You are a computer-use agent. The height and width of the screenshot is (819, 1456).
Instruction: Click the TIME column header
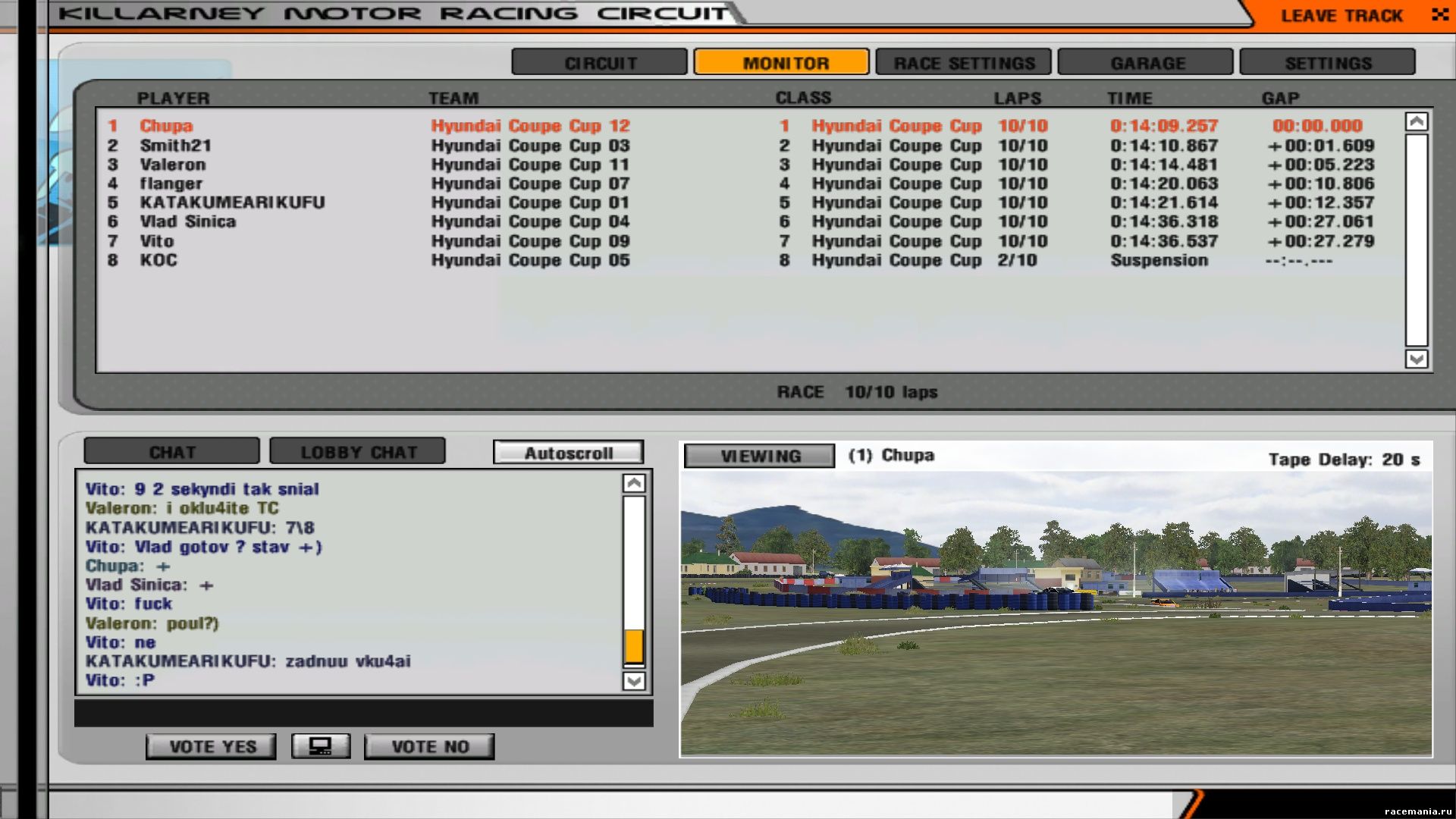(1130, 98)
